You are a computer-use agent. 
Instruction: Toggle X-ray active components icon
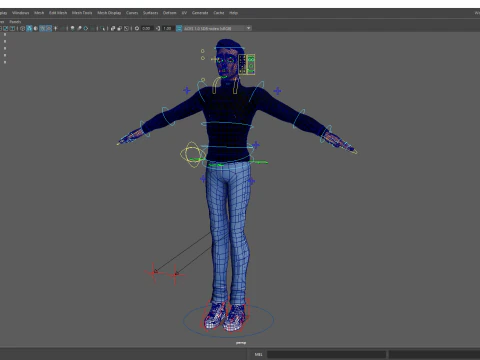point(126,28)
